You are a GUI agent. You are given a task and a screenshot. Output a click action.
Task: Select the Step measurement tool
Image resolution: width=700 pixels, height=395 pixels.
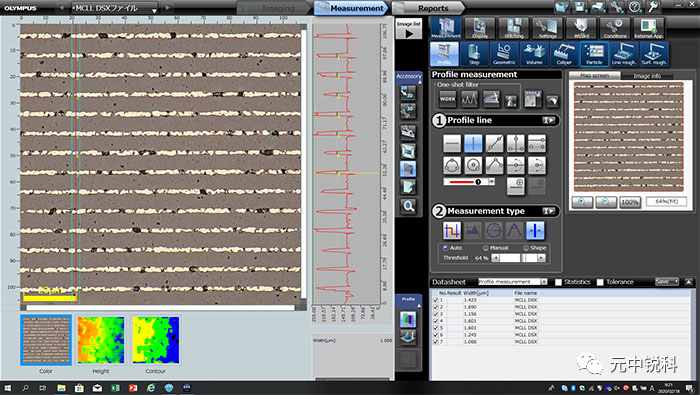474,54
